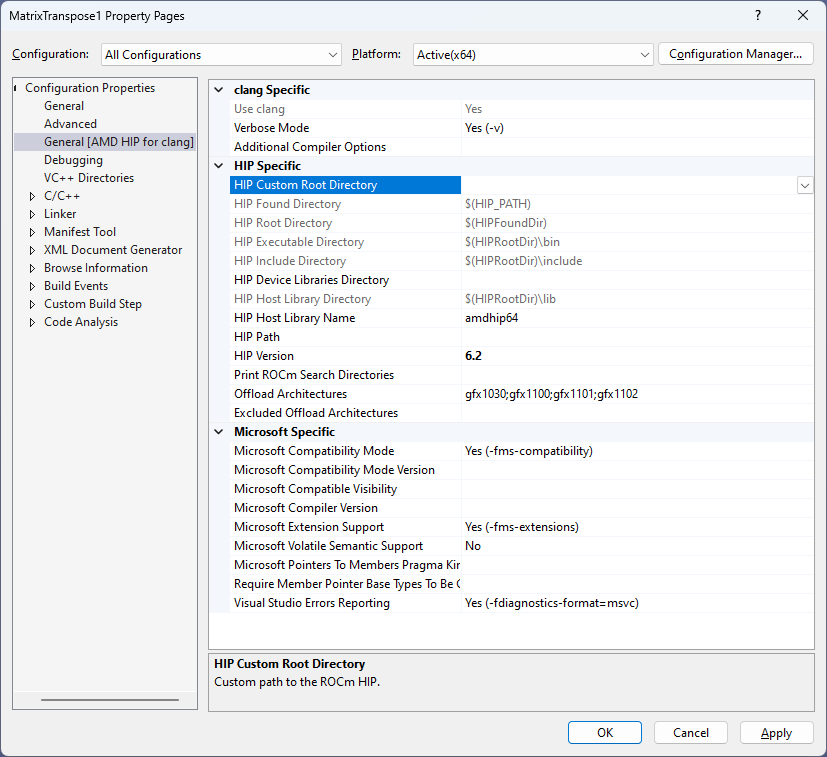Screen dimensions: 827x757
Task: Collapse the Microsoft Specific section
Action: click(x=220, y=432)
